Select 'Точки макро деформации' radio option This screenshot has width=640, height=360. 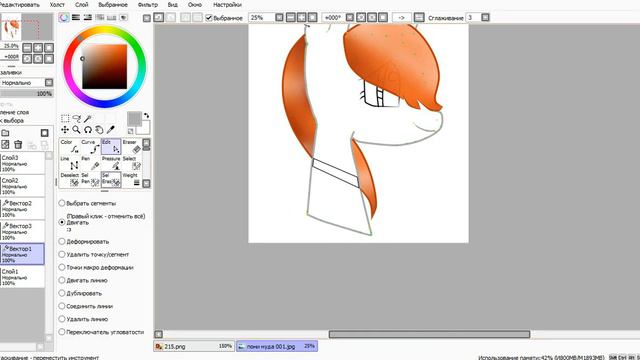coord(62,267)
